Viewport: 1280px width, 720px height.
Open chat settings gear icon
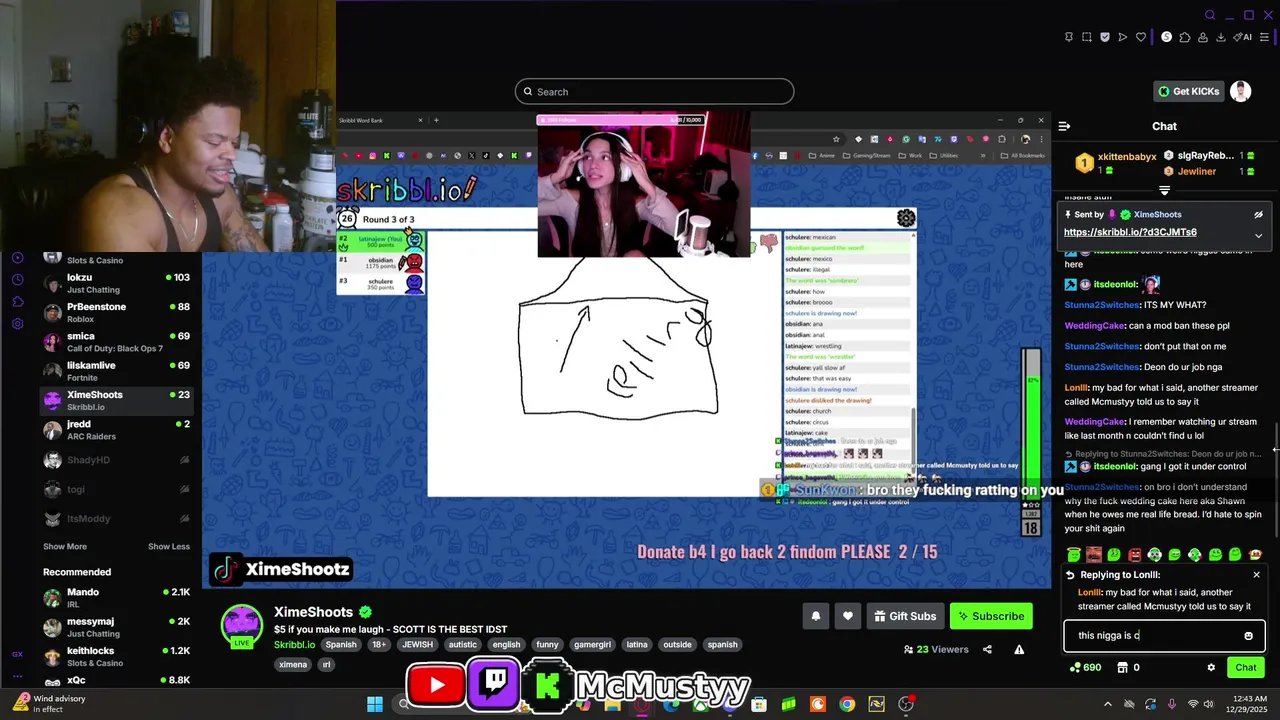[x=1211, y=667]
